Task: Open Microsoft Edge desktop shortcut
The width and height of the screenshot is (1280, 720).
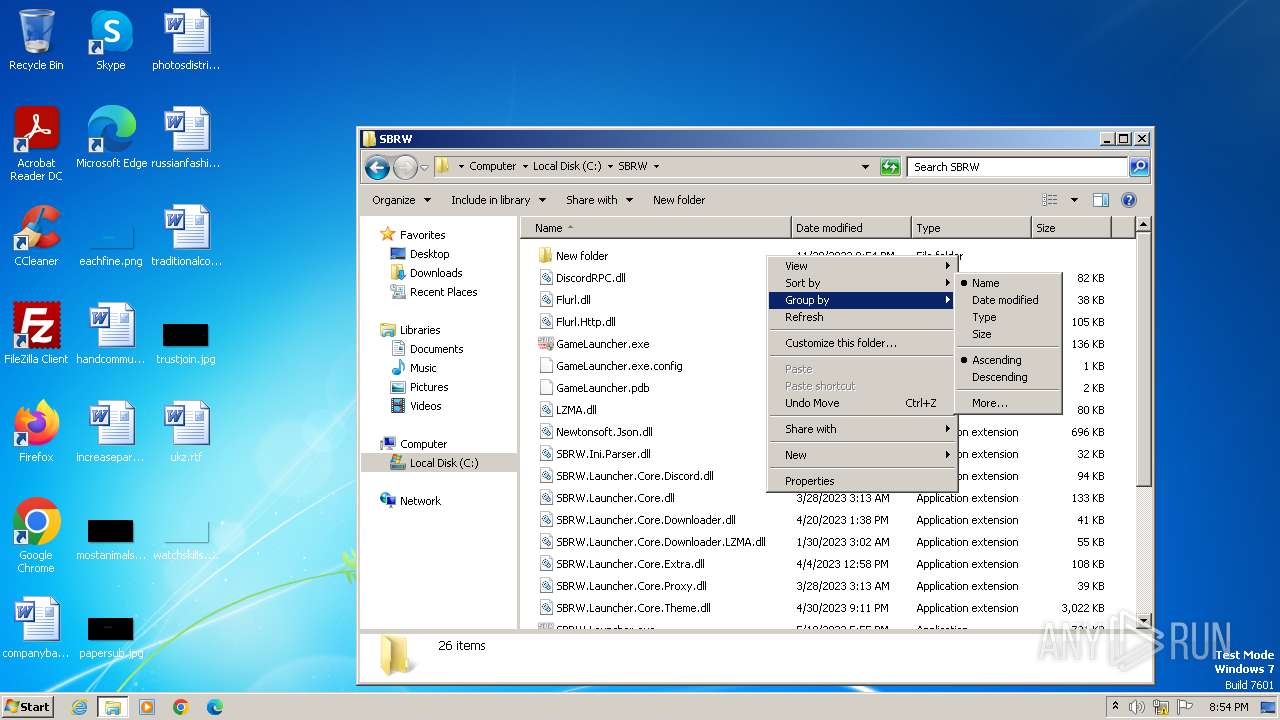Action: click(x=111, y=138)
